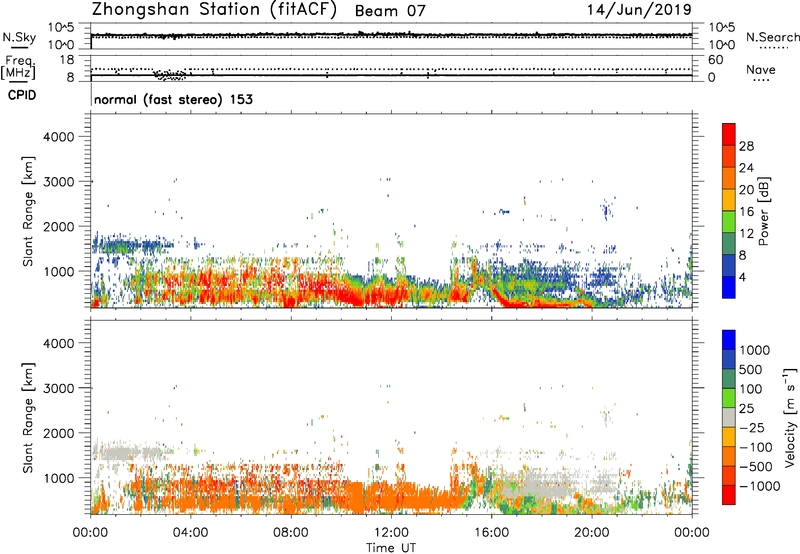Click velocity colorbar value '1000'

(x=755, y=350)
